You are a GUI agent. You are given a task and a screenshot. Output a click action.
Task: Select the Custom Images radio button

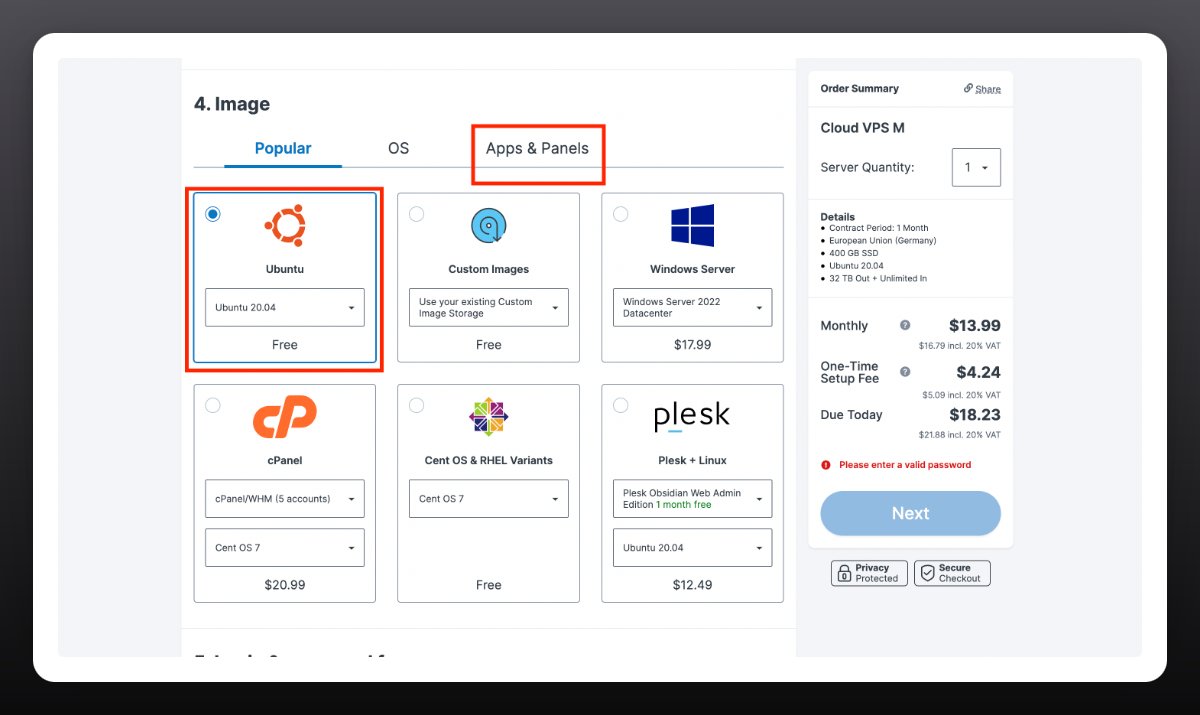click(416, 214)
